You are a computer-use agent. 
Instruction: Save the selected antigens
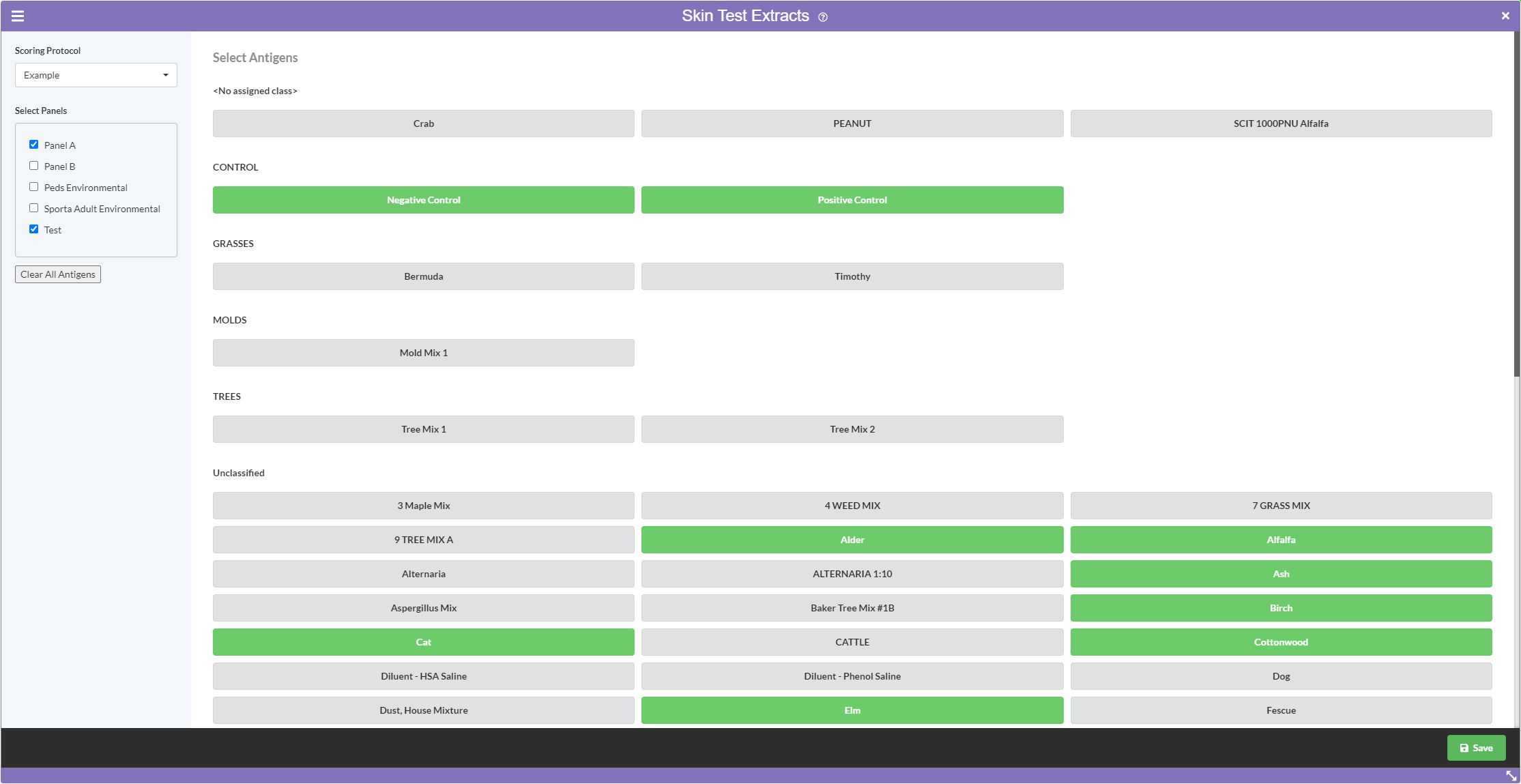point(1476,748)
